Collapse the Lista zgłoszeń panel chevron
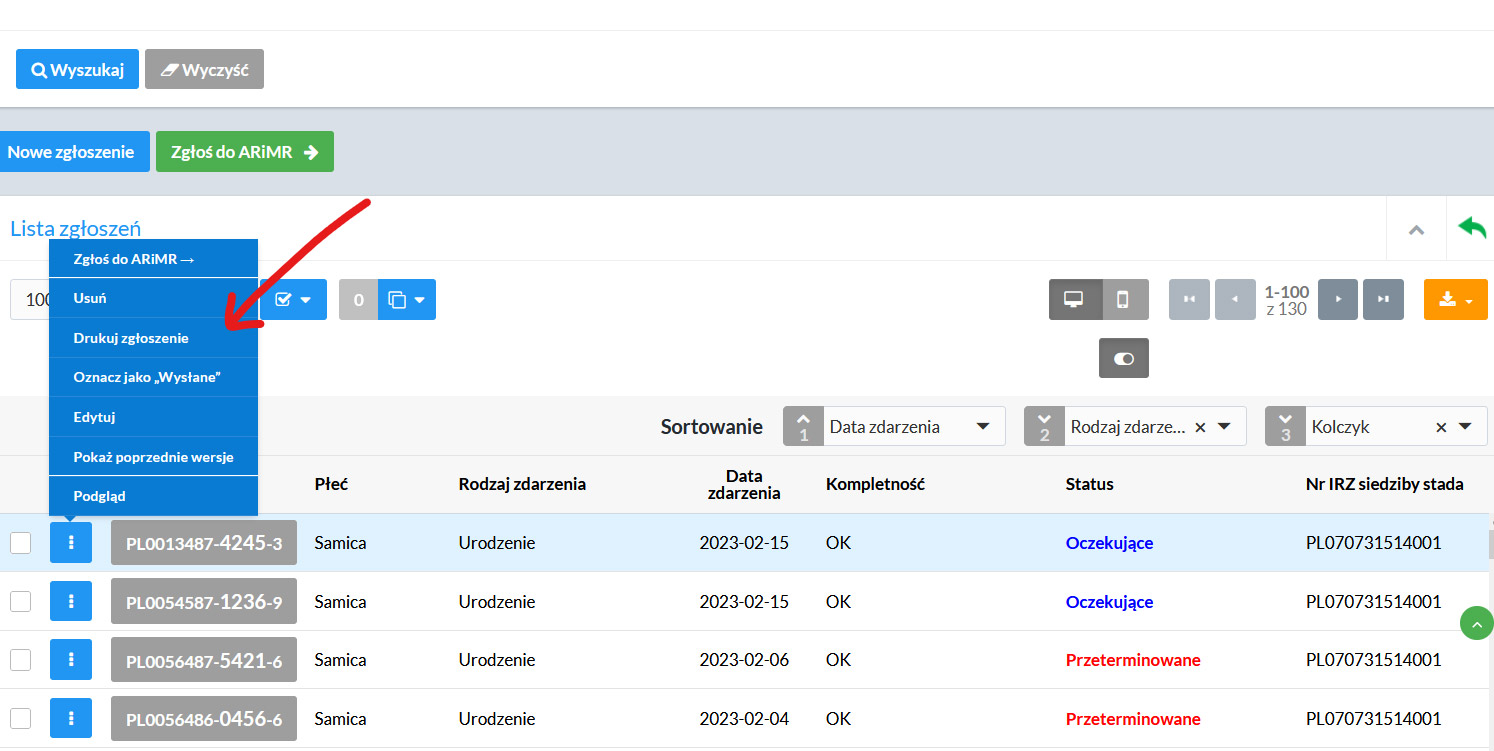1494x751 pixels. [x=1416, y=229]
